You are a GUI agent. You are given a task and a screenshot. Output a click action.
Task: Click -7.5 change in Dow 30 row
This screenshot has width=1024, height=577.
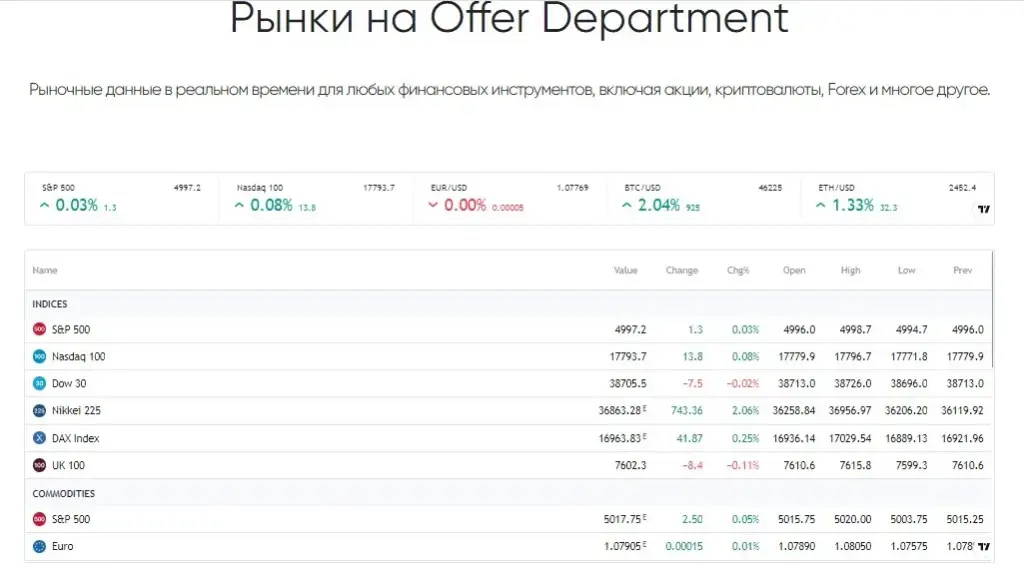692,384
